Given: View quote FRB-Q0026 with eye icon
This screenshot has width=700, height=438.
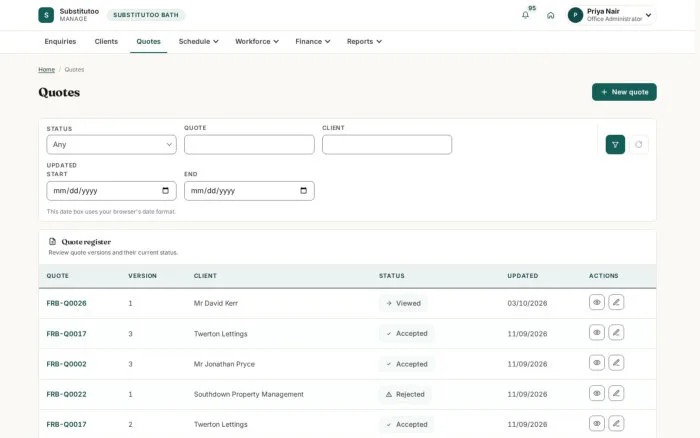Looking at the screenshot, I should coord(597,302).
